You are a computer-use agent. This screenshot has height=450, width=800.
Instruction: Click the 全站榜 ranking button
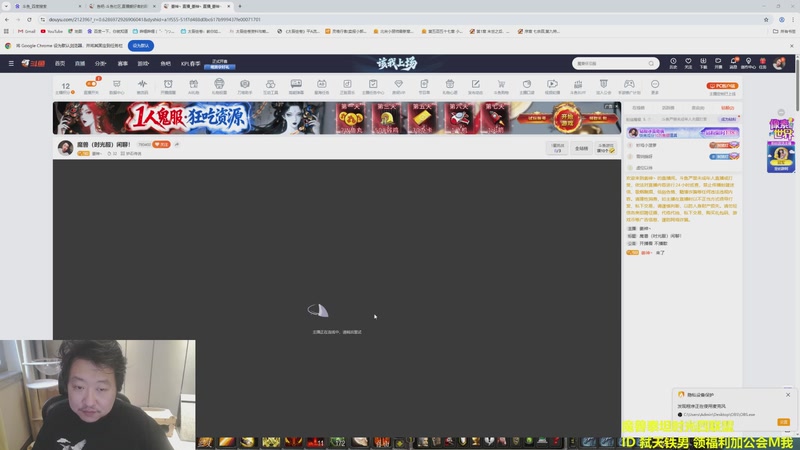point(581,148)
